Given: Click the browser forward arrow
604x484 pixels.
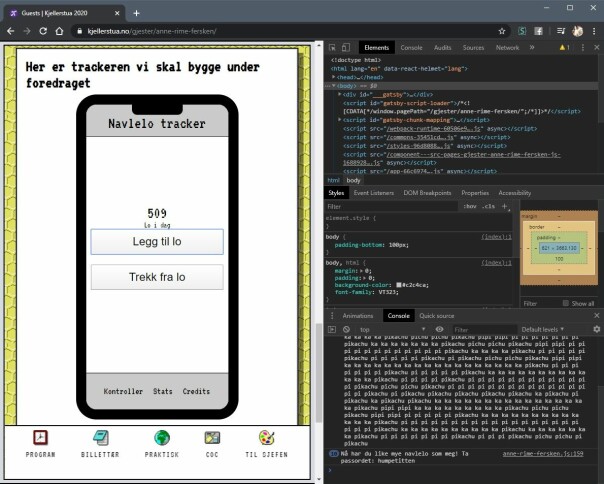Looking at the screenshot, I should (27, 31).
